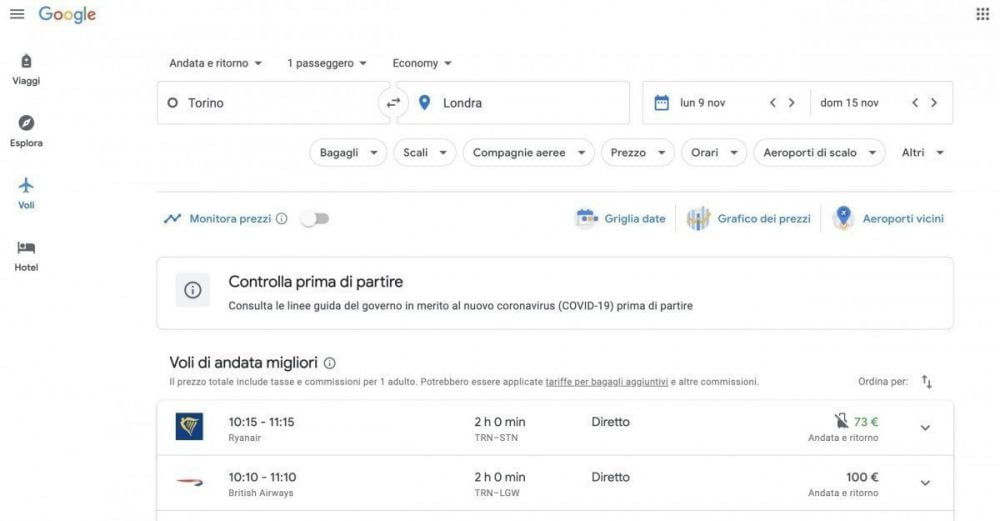Select the British Airways 10:10 - 11:10 flight

coord(555,483)
